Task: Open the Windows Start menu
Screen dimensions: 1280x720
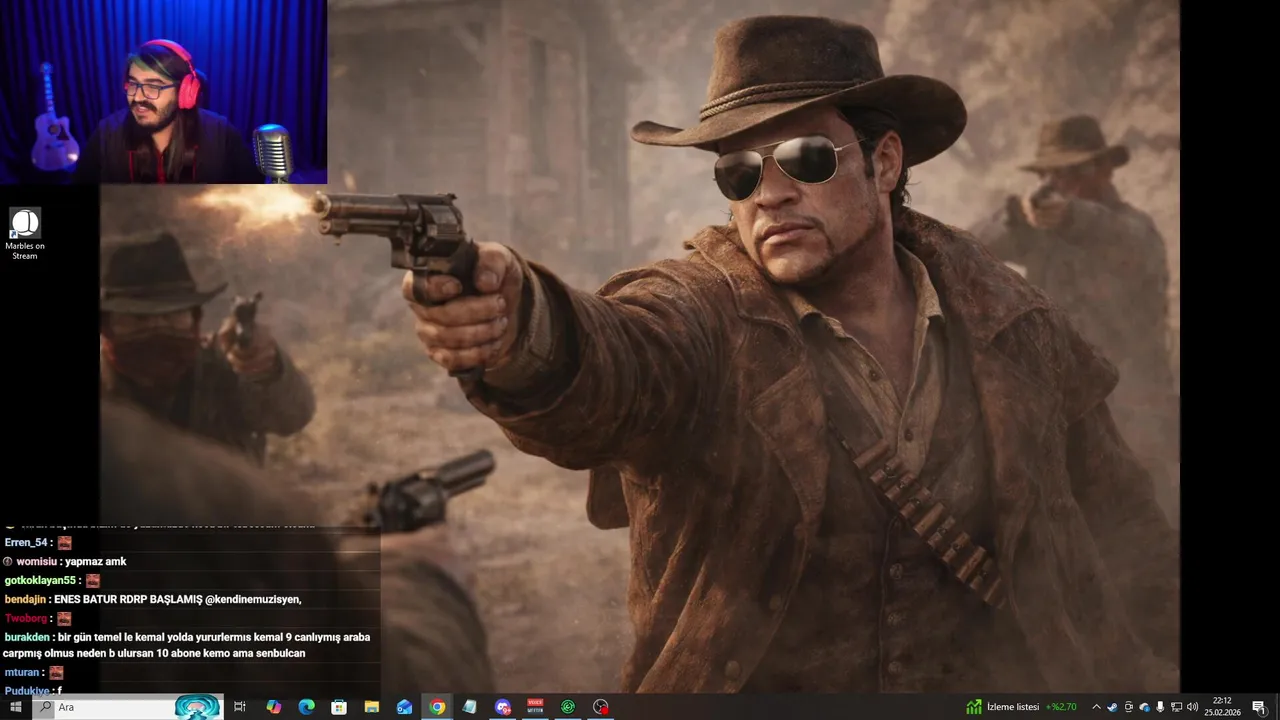Action: pyautogui.click(x=15, y=707)
